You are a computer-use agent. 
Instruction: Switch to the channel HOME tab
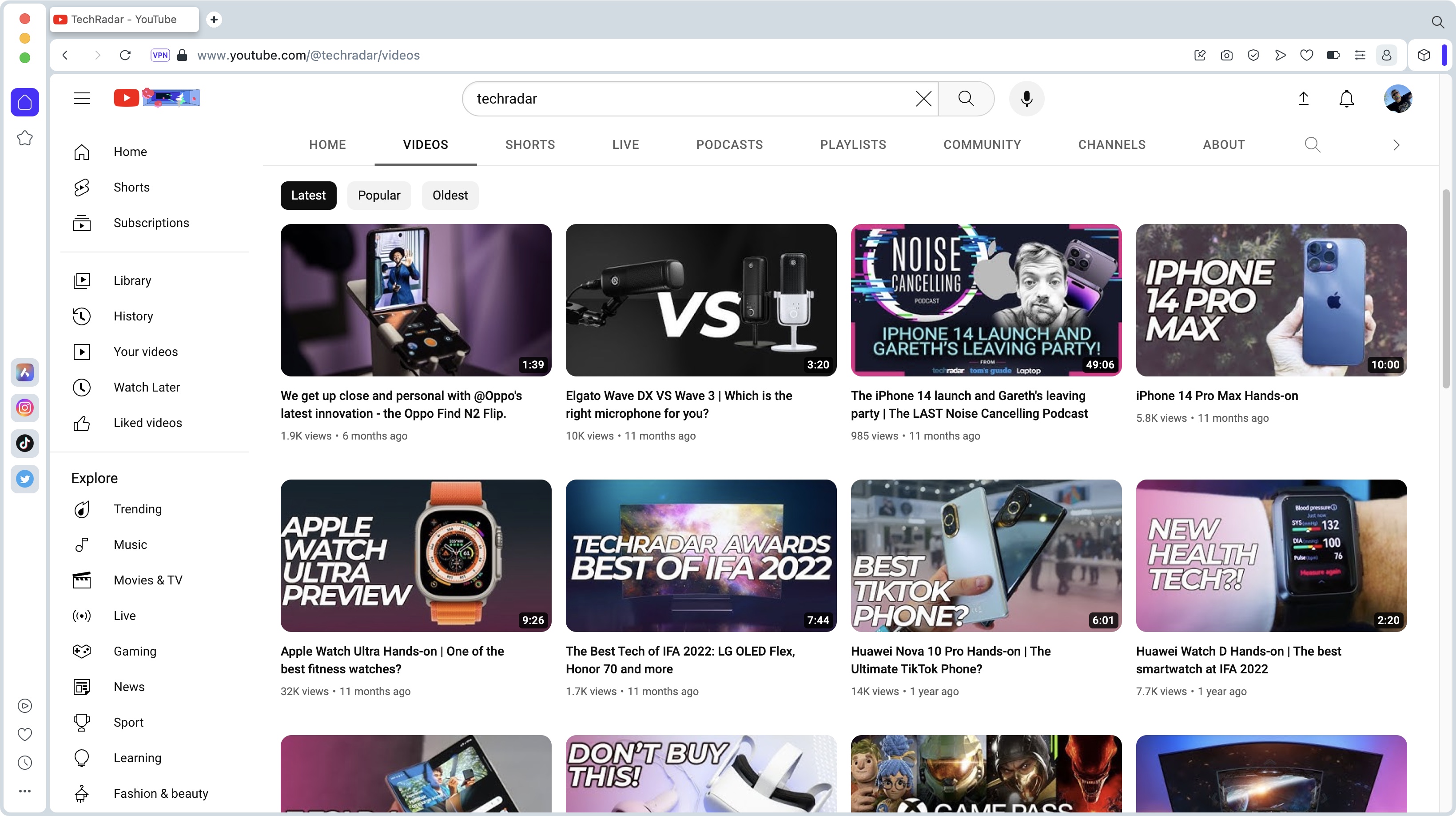point(327,145)
